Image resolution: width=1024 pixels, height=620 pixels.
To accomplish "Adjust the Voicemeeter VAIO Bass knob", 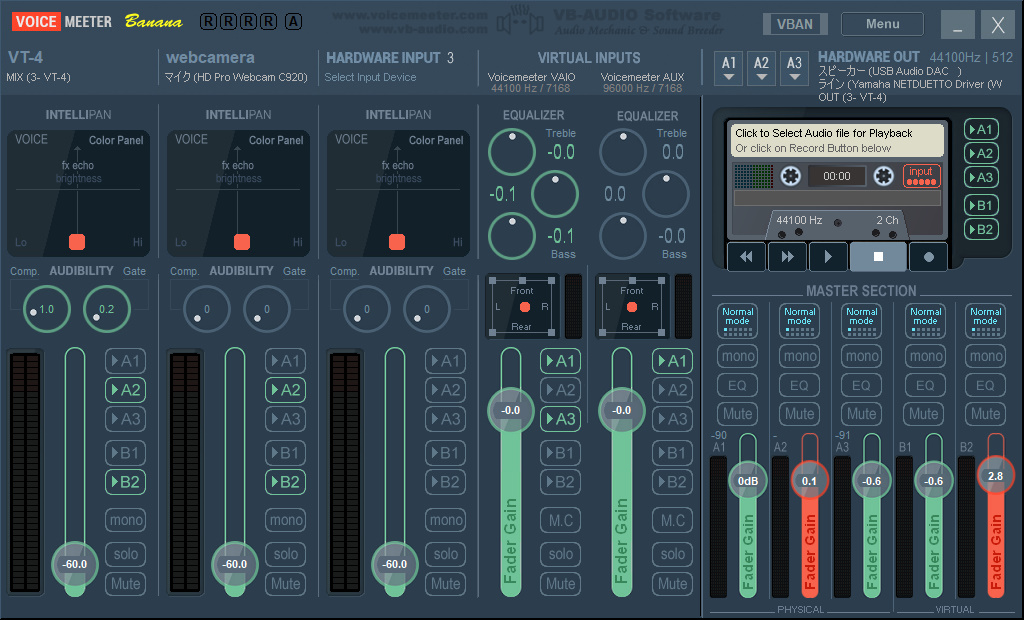I will 512,237.
